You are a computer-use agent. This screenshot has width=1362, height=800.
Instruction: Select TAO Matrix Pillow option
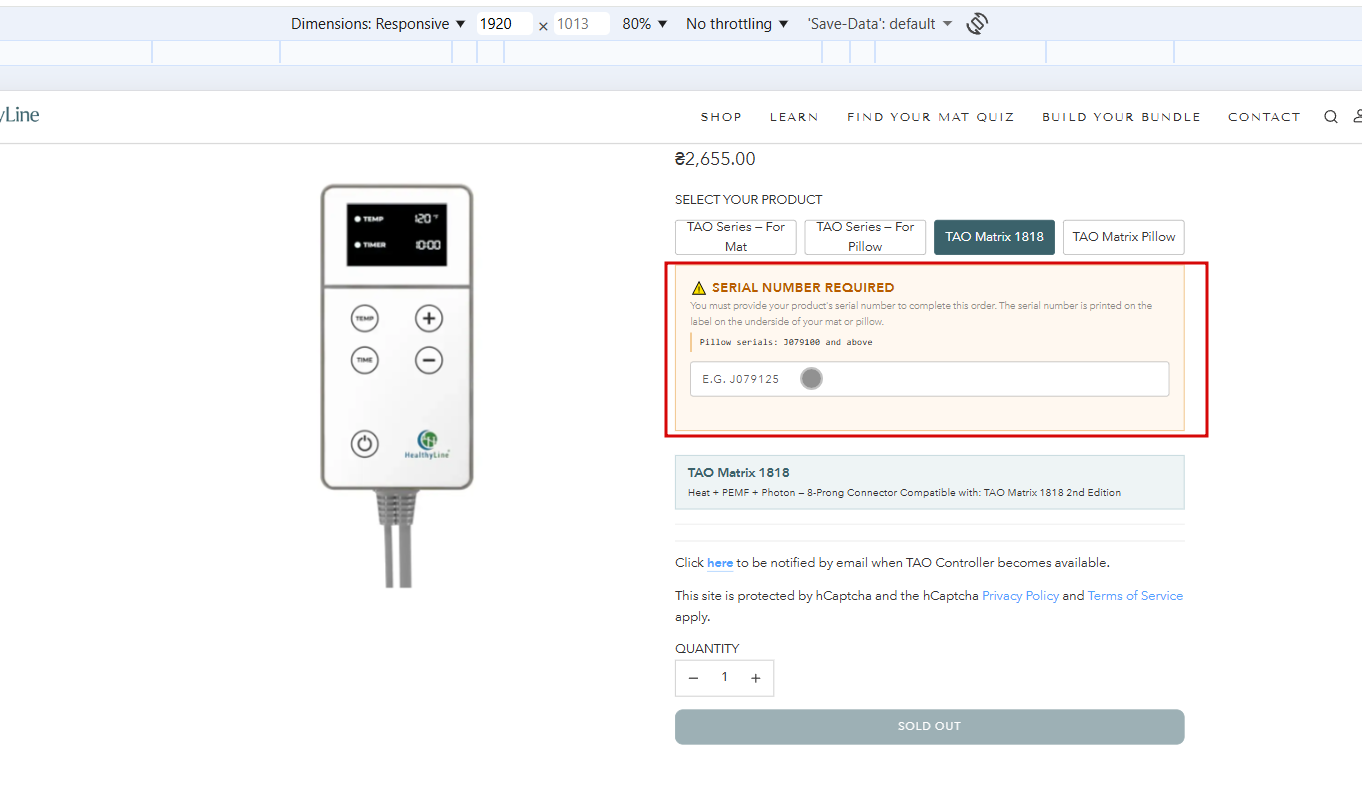click(x=1124, y=237)
